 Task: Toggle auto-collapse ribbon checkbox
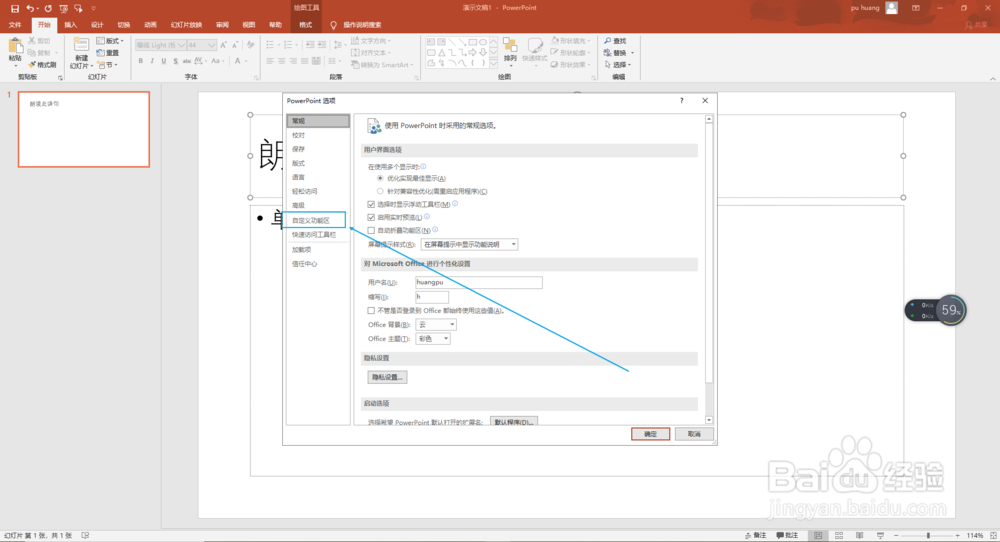point(371,230)
